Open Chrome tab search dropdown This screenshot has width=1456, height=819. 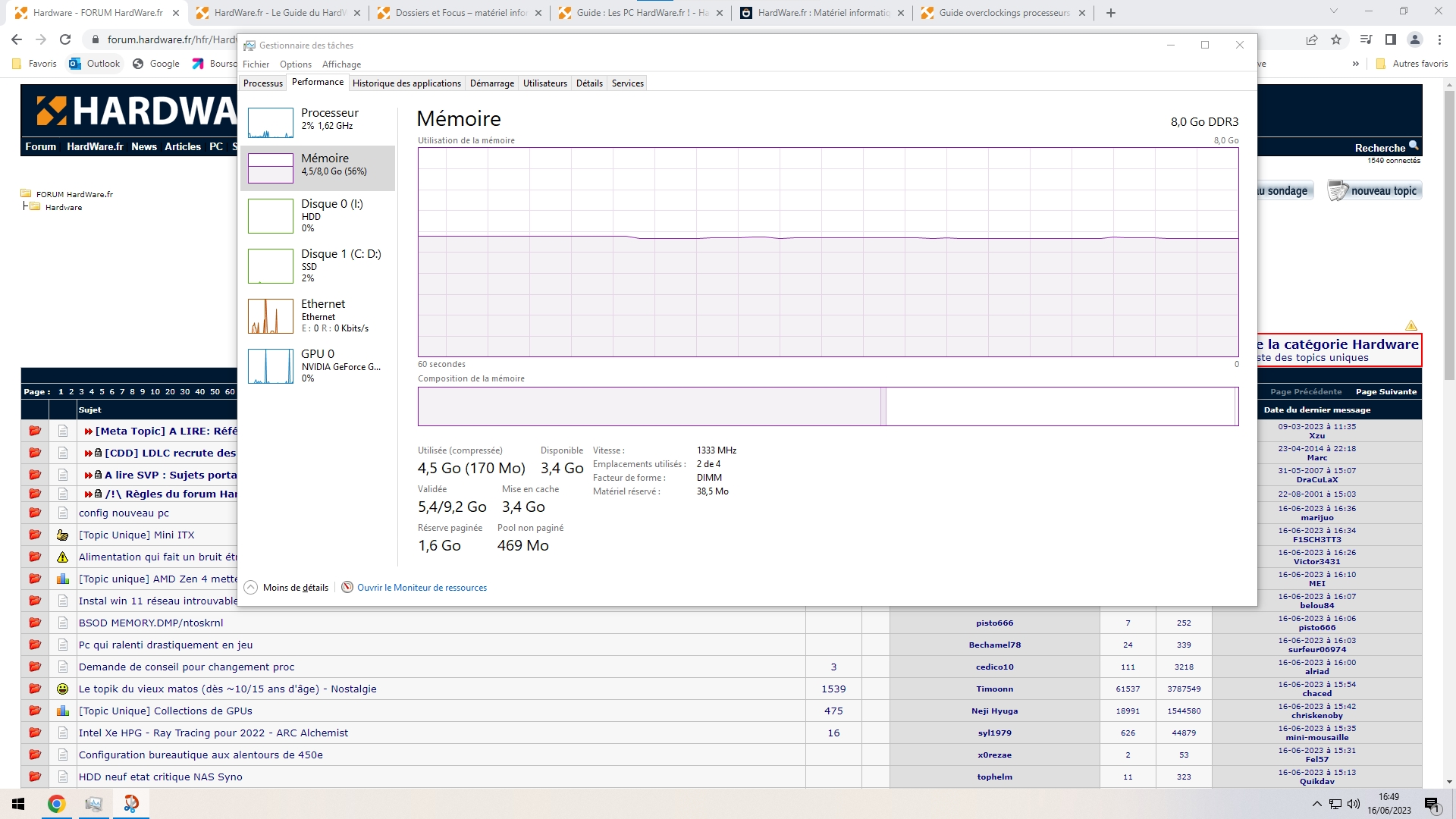(x=1333, y=11)
